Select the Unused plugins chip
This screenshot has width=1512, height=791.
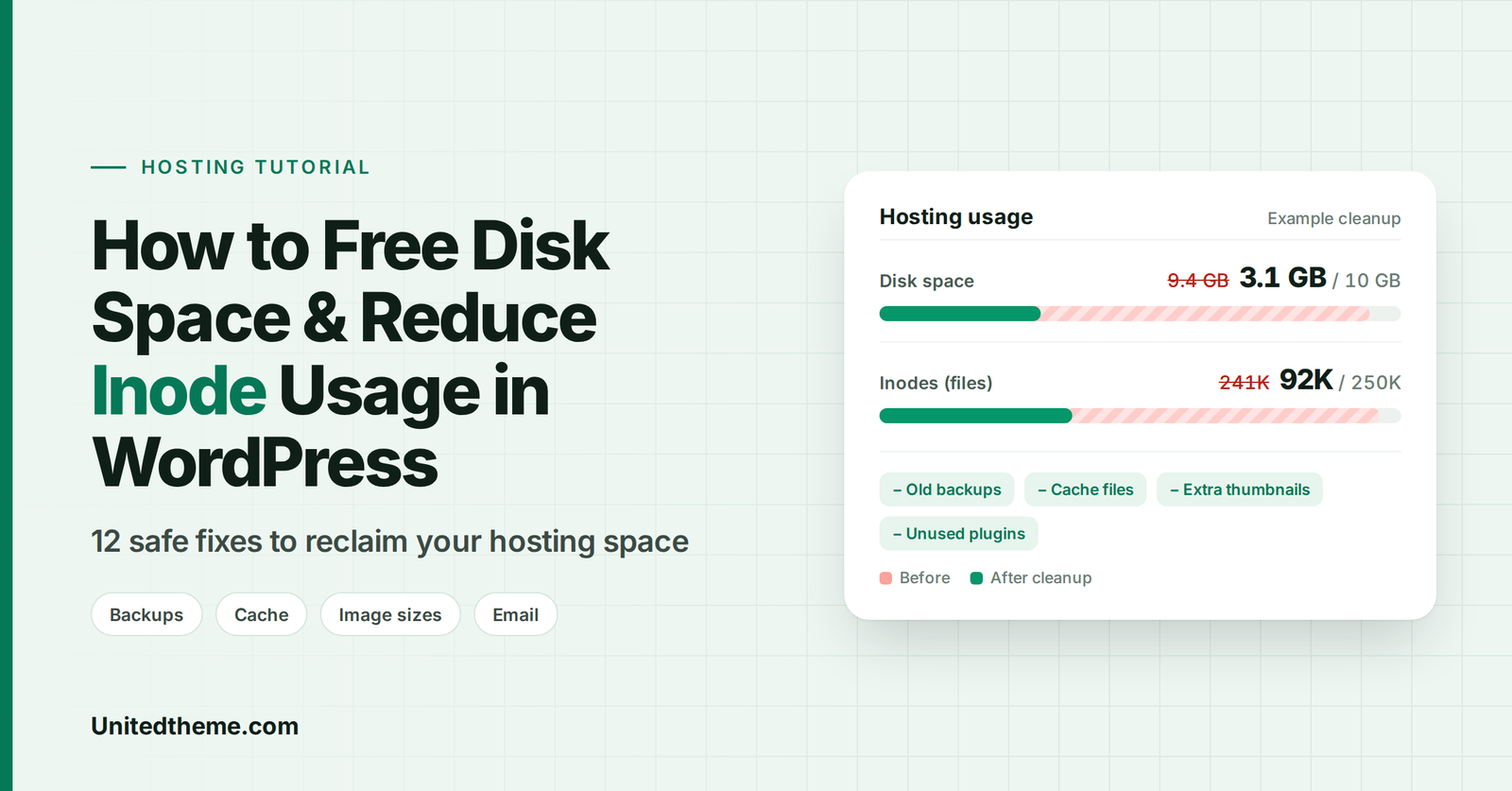tap(959, 534)
